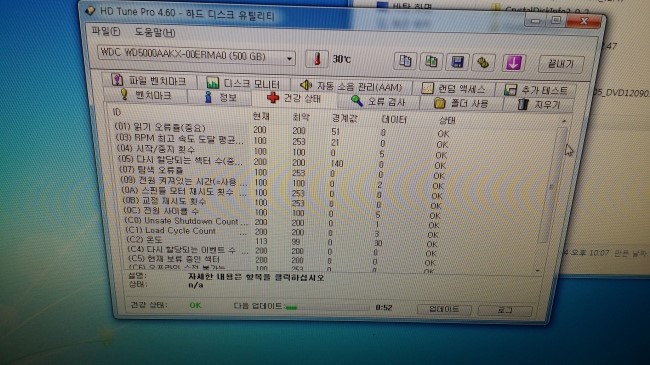Screen dimensions: 650x365
Task: Switch to the 자동 소음 관리(AAM) tab
Action: pyautogui.click(x=352, y=86)
